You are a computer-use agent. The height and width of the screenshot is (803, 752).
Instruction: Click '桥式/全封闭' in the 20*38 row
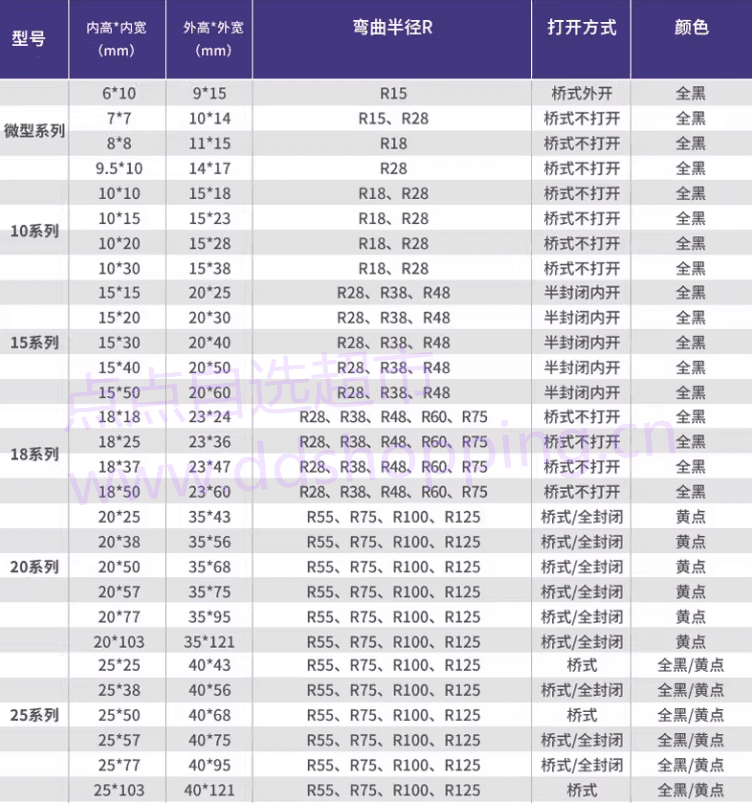tap(581, 542)
